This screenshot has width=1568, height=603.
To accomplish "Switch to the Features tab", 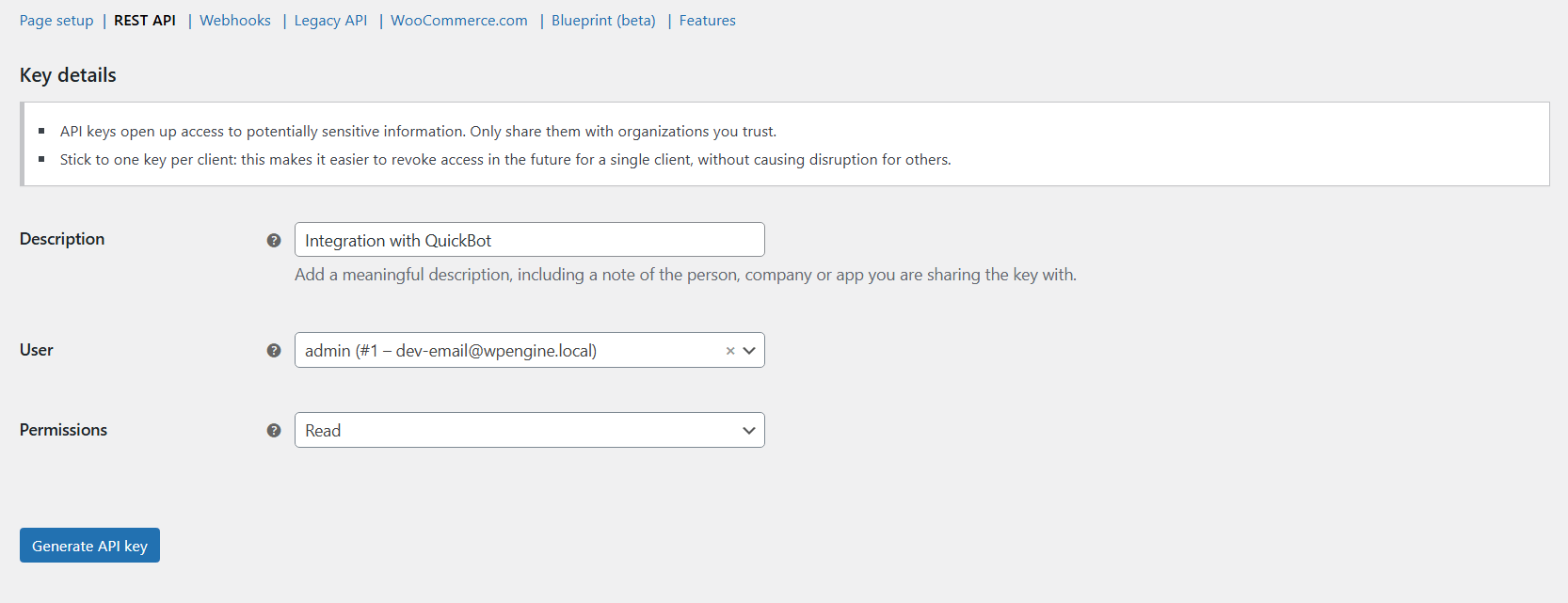I will pyautogui.click(x=707, y=20).
